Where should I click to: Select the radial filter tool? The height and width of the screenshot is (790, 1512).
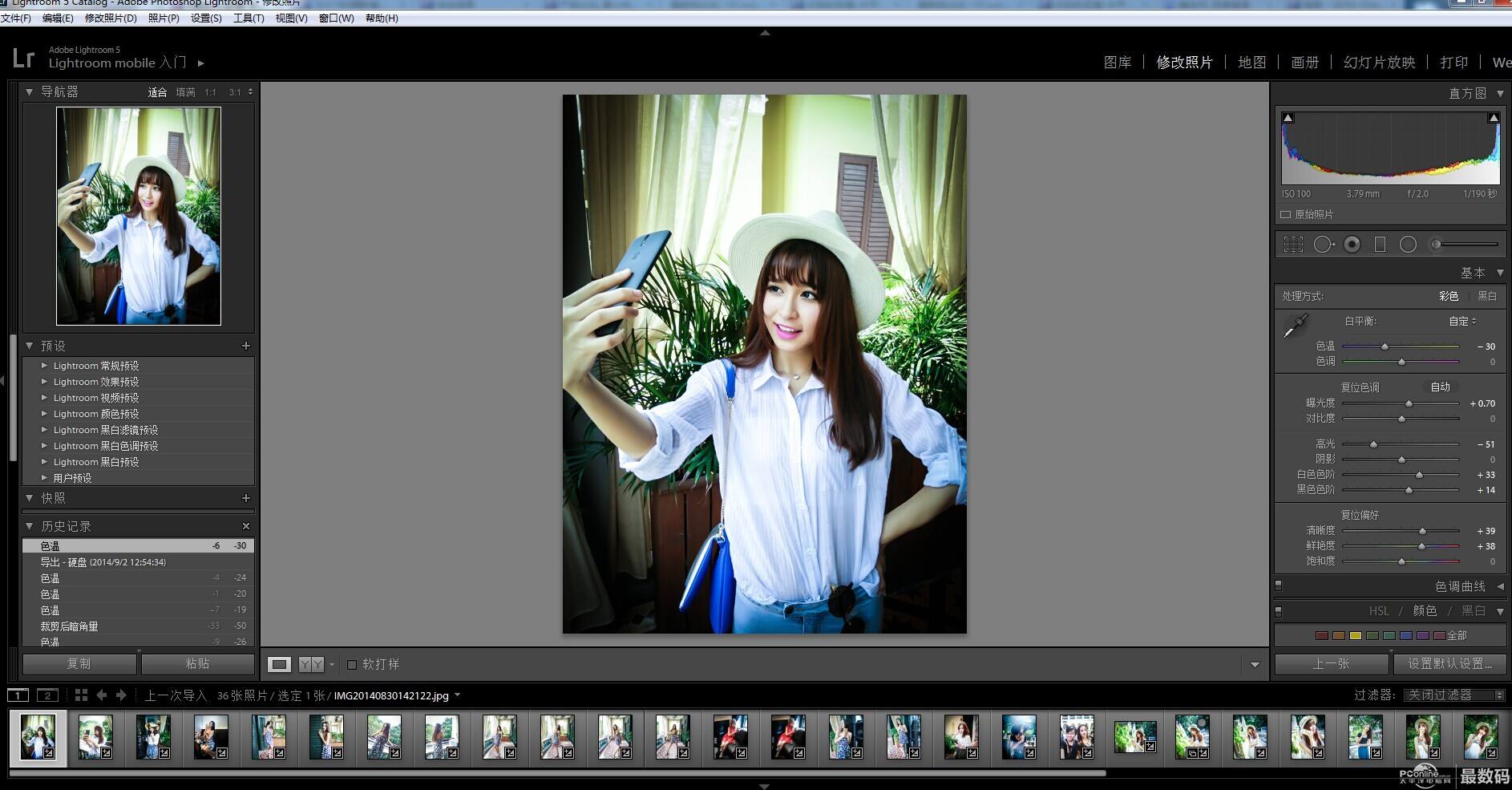click(x=1408, y=245)
